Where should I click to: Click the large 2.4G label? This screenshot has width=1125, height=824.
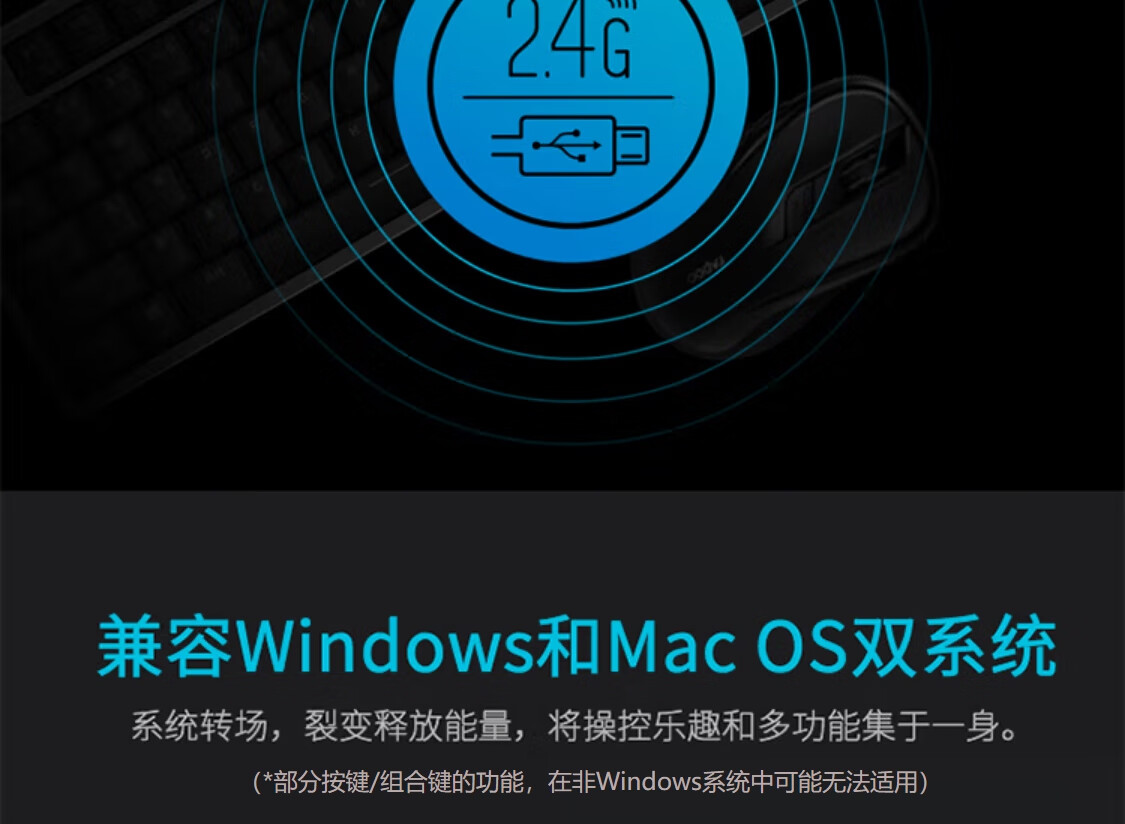click(x=570, y=39)
